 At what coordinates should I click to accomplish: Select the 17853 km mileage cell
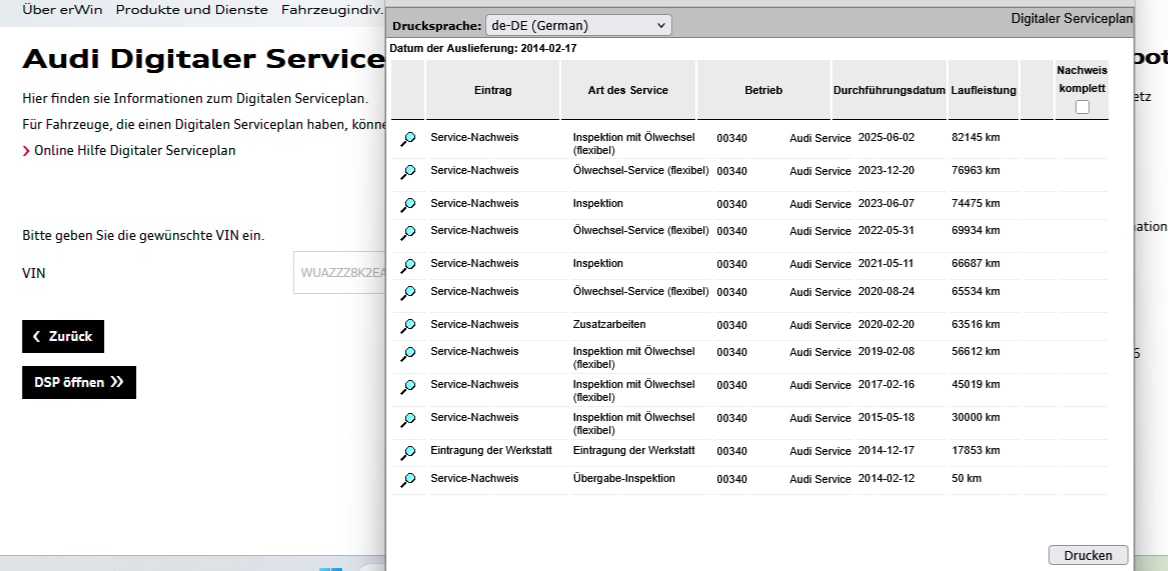coord(976,450)
